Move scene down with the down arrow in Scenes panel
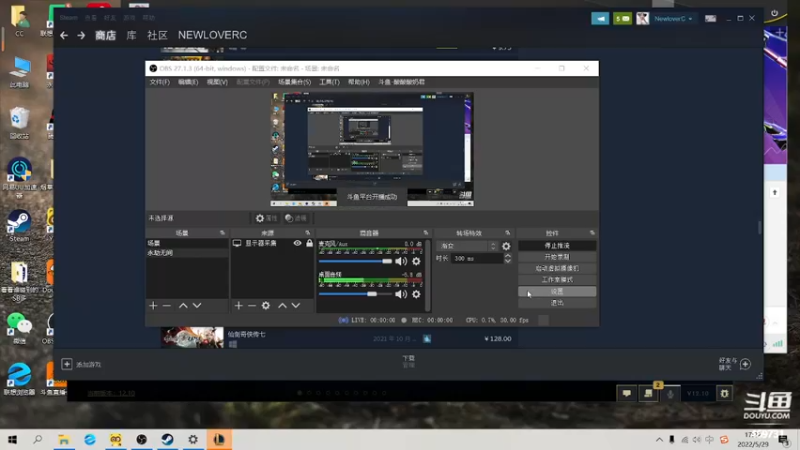Image resolution: width=800 pixels, height=450 pixels. click(x=197, y=306)
